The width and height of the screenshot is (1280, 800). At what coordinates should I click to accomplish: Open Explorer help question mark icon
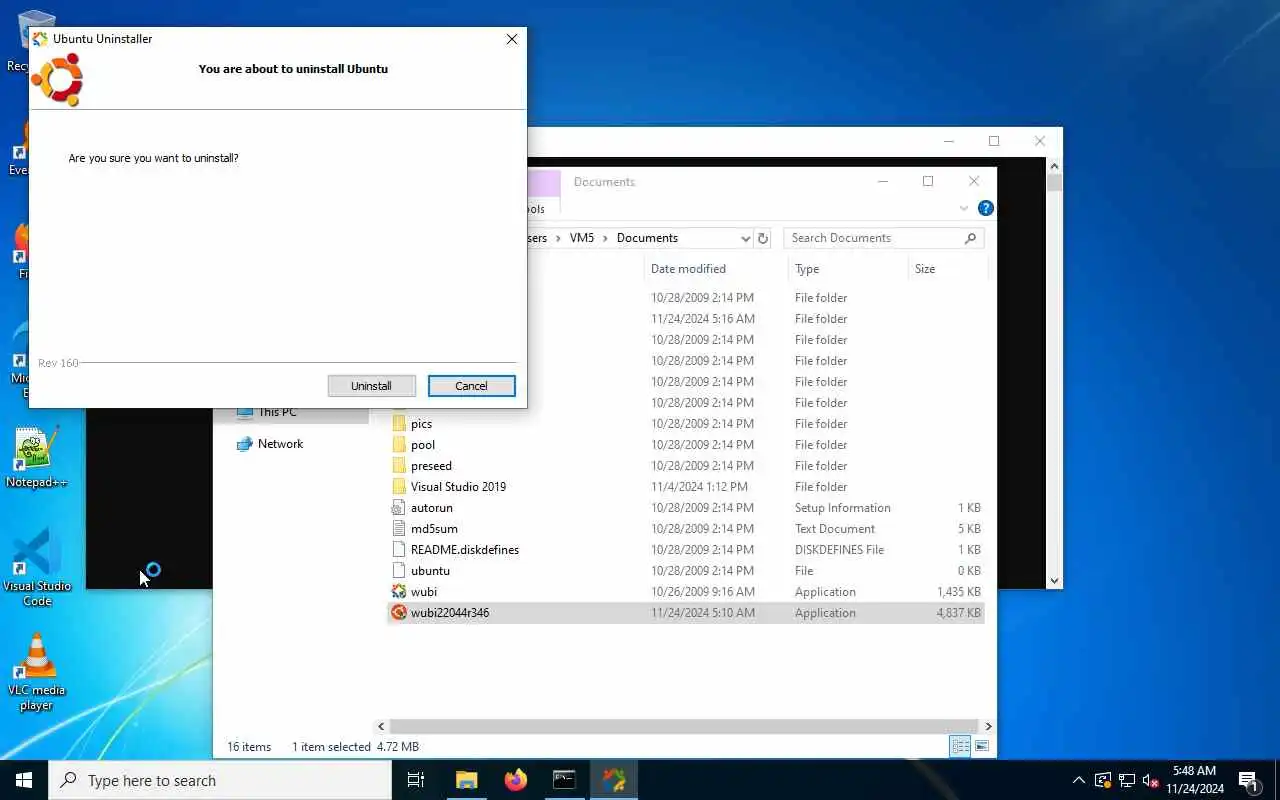point(985,209)
